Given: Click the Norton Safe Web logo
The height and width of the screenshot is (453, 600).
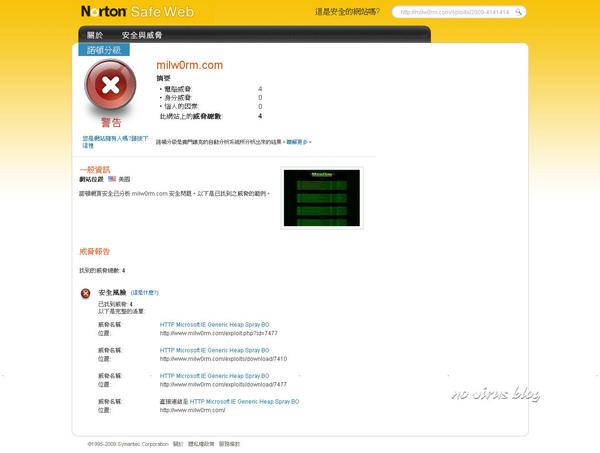Looking at the screenshot, I should pos(138,11).
